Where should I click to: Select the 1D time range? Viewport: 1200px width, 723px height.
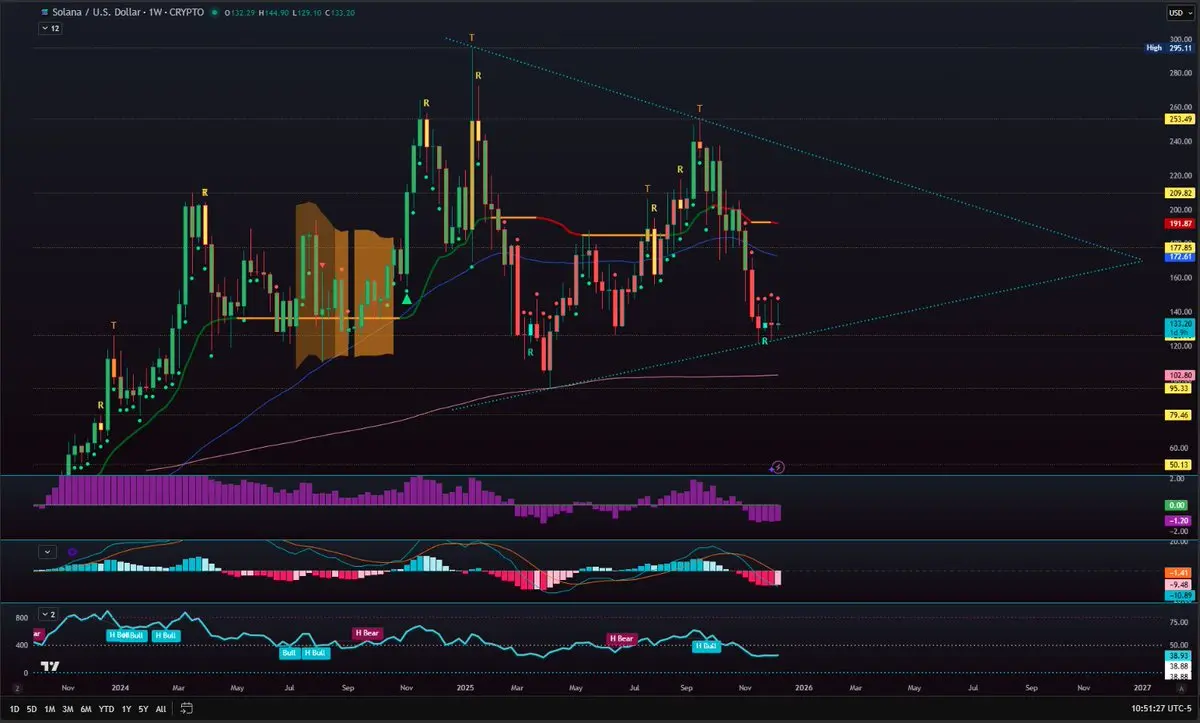tap(16, 708)
